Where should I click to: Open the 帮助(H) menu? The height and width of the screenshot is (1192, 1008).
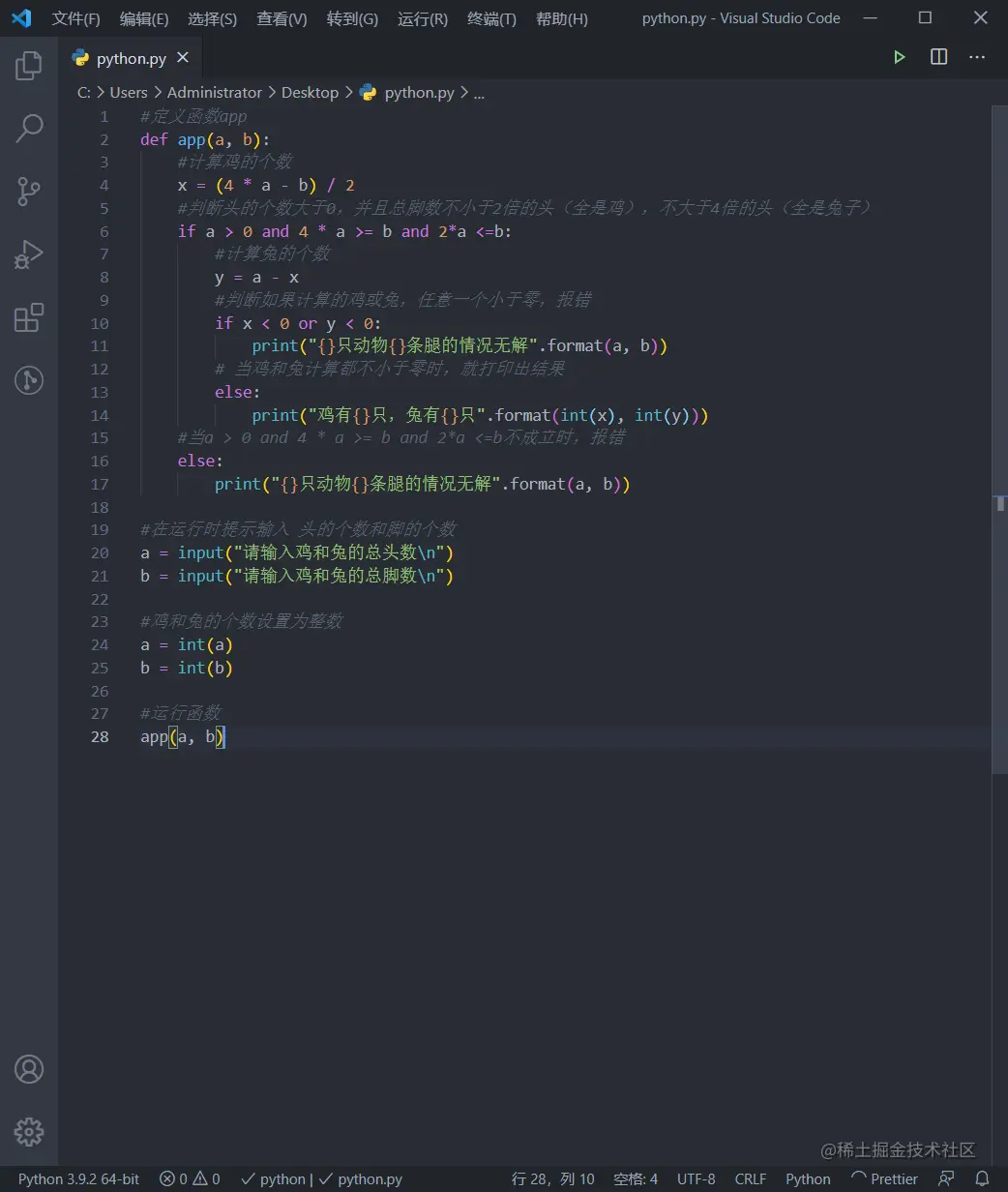coord(561,18)
